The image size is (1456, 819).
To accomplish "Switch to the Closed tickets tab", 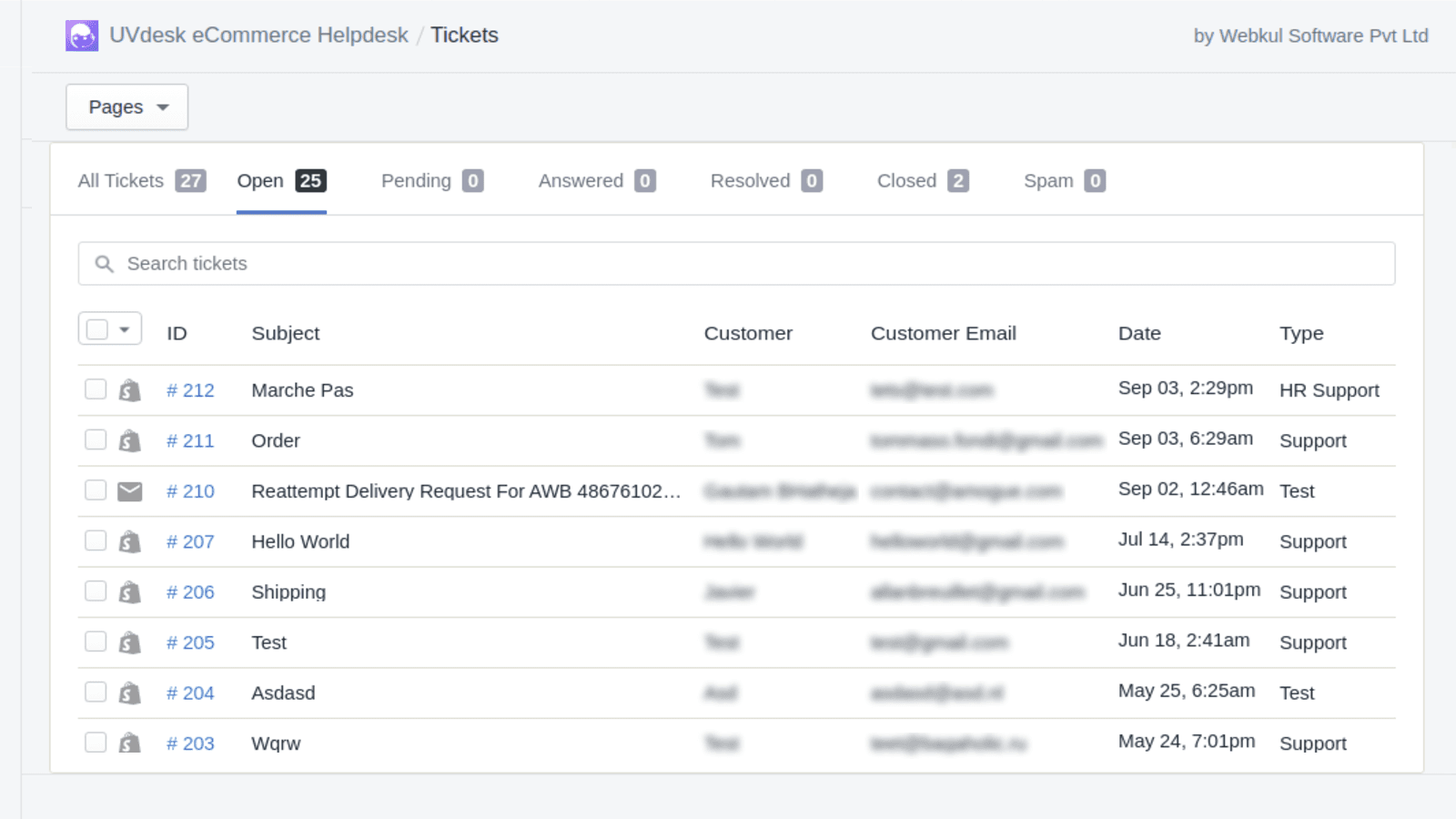I will 907,180.
